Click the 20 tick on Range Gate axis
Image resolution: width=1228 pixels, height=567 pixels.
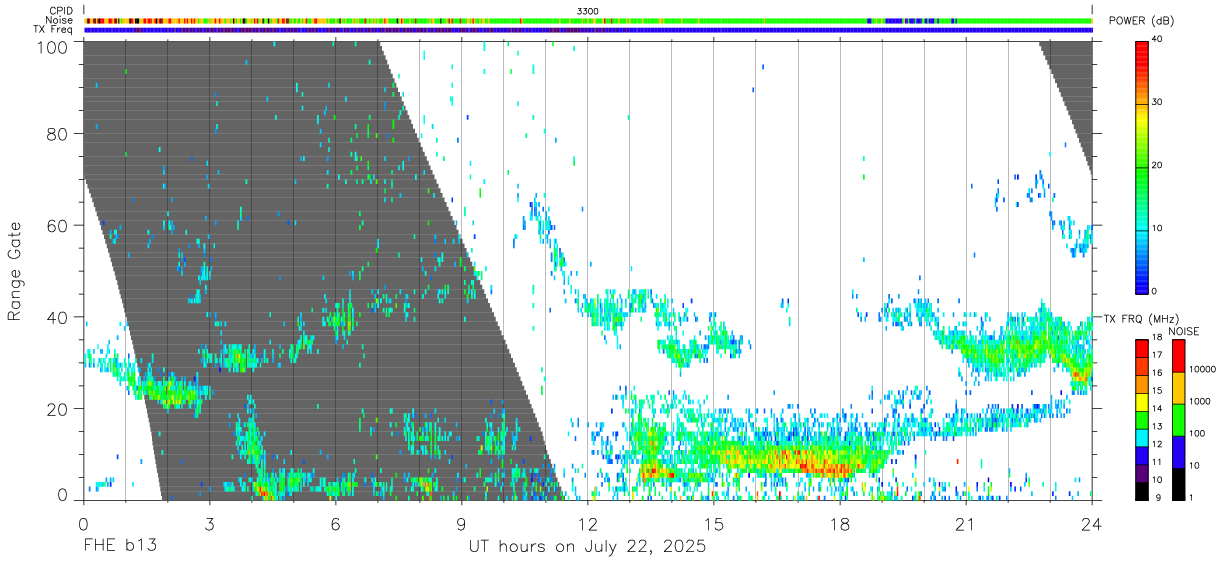(x=59, y=409)
